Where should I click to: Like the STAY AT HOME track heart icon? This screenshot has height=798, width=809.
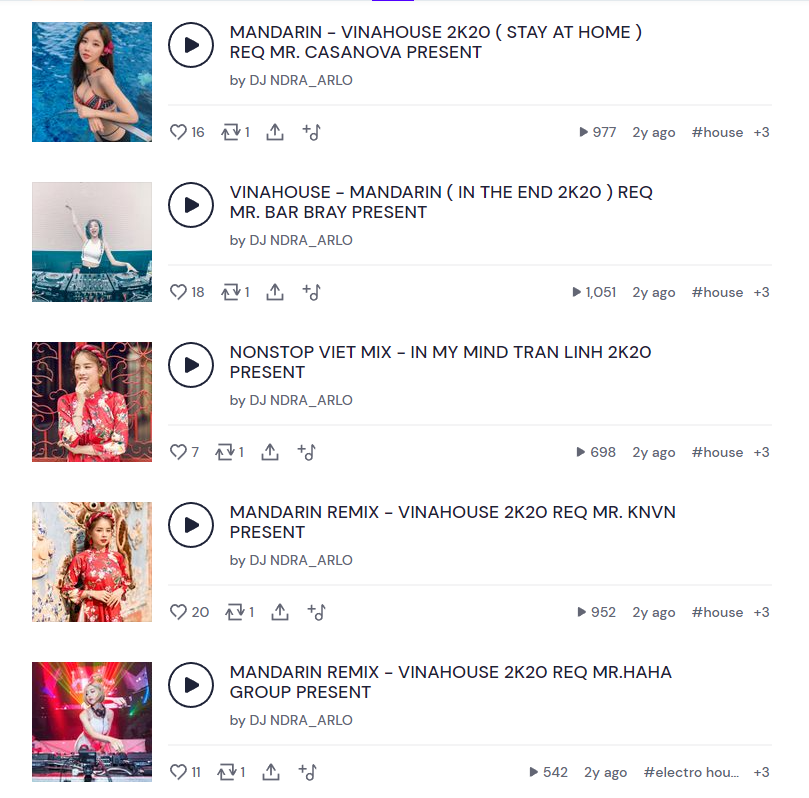click(x=178, y=132)
